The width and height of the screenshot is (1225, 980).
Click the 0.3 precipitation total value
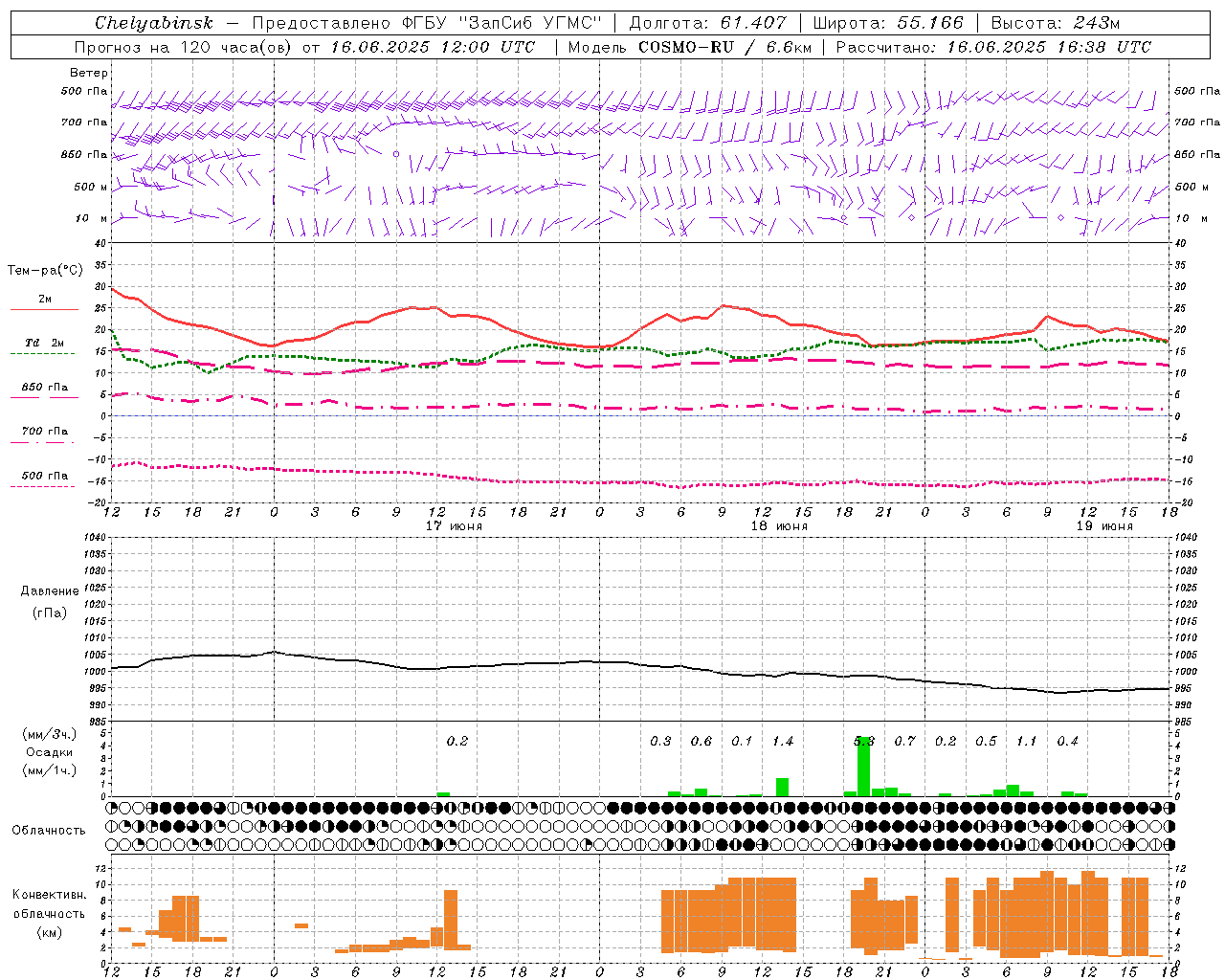click(x=660, y=742)
